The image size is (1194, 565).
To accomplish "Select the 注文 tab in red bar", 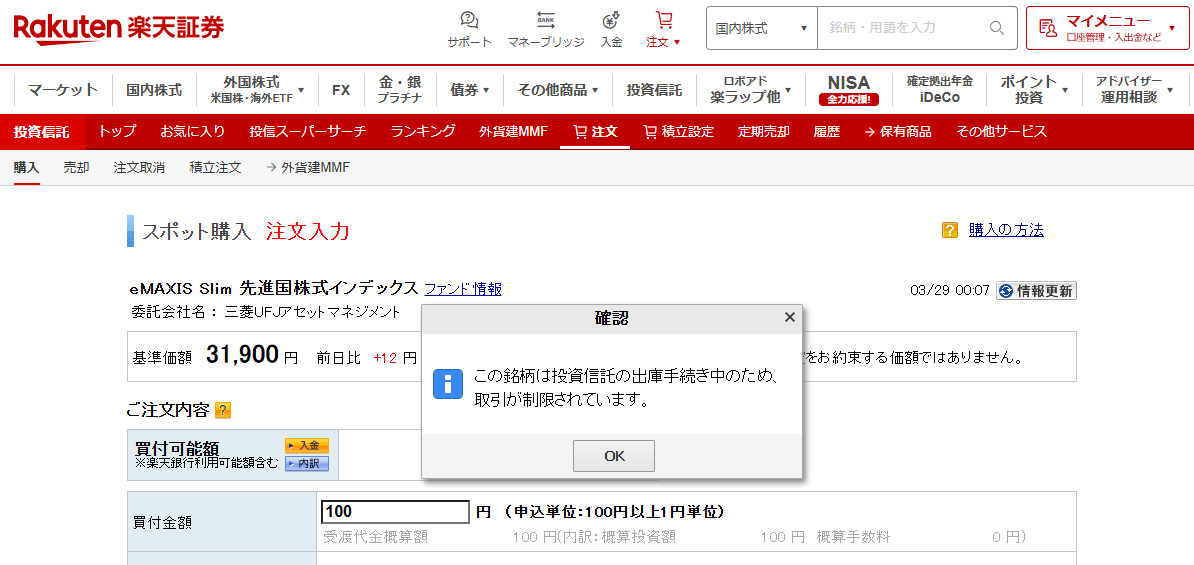I will tap(595, 132).
